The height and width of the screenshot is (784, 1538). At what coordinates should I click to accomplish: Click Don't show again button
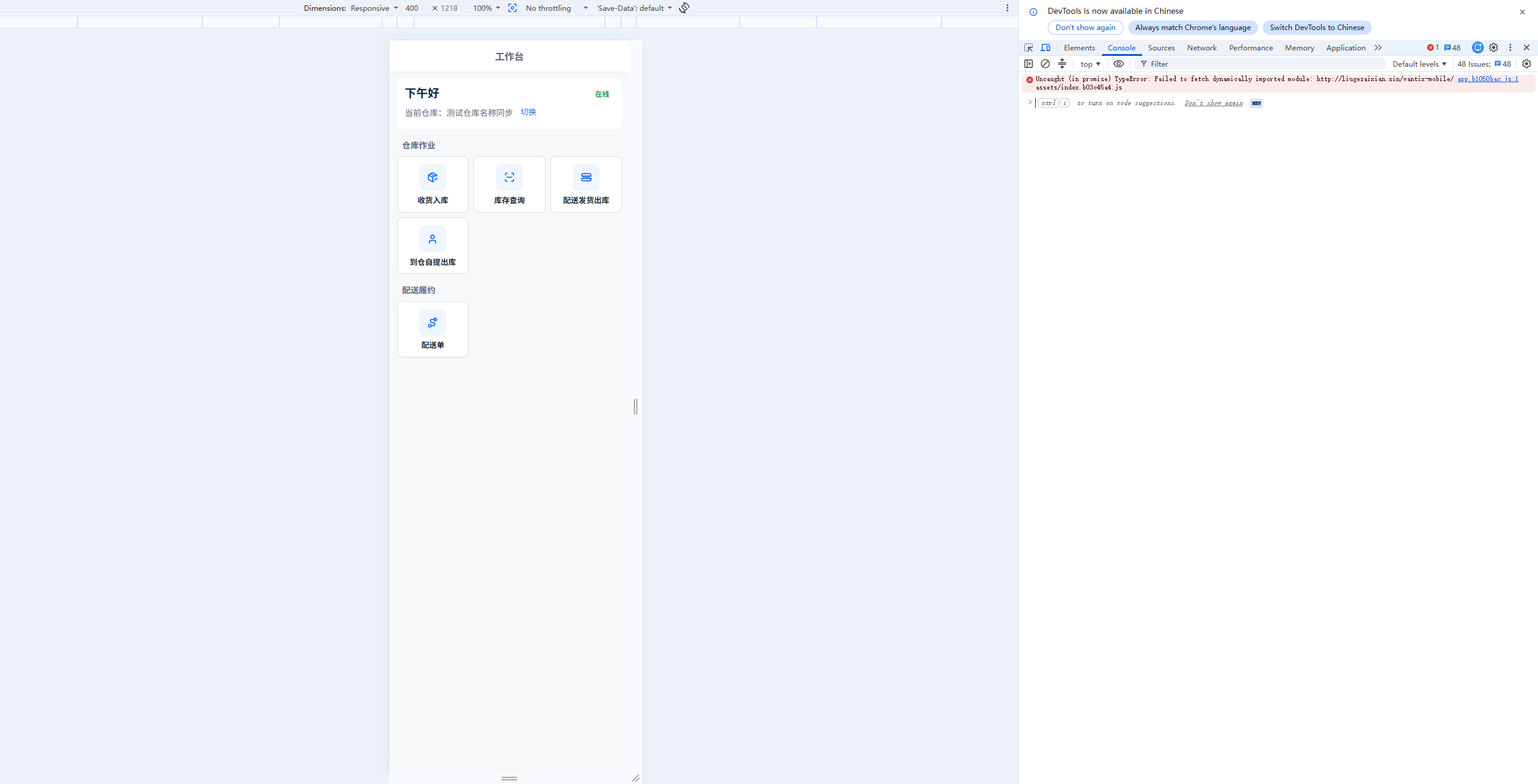(1085, 28)
